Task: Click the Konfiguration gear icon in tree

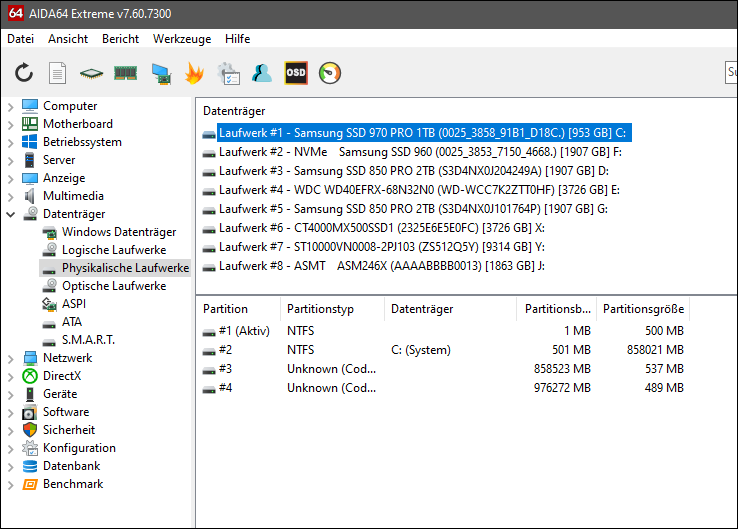Action: click(x=30, y=448)
